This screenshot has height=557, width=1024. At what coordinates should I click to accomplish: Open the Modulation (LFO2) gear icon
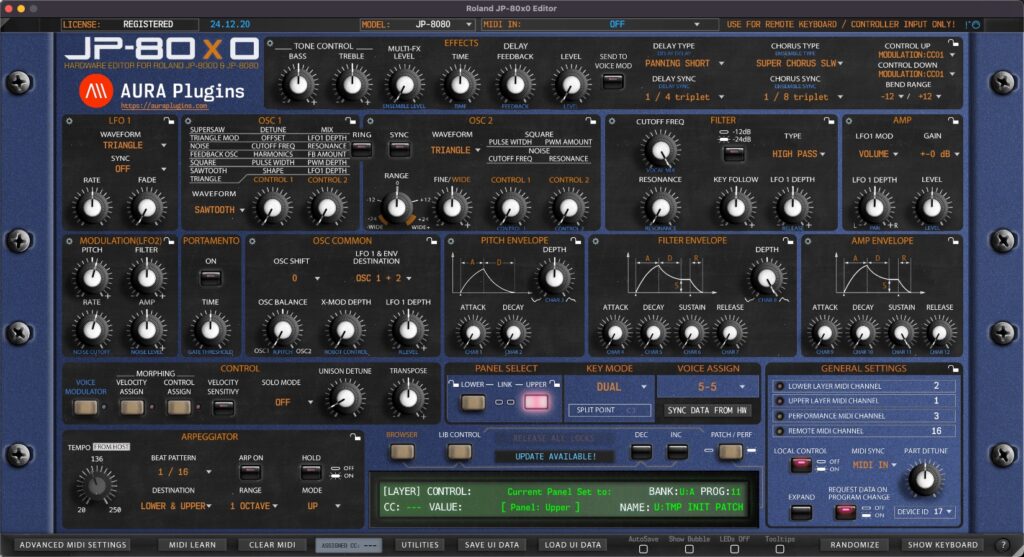(69, 241)
